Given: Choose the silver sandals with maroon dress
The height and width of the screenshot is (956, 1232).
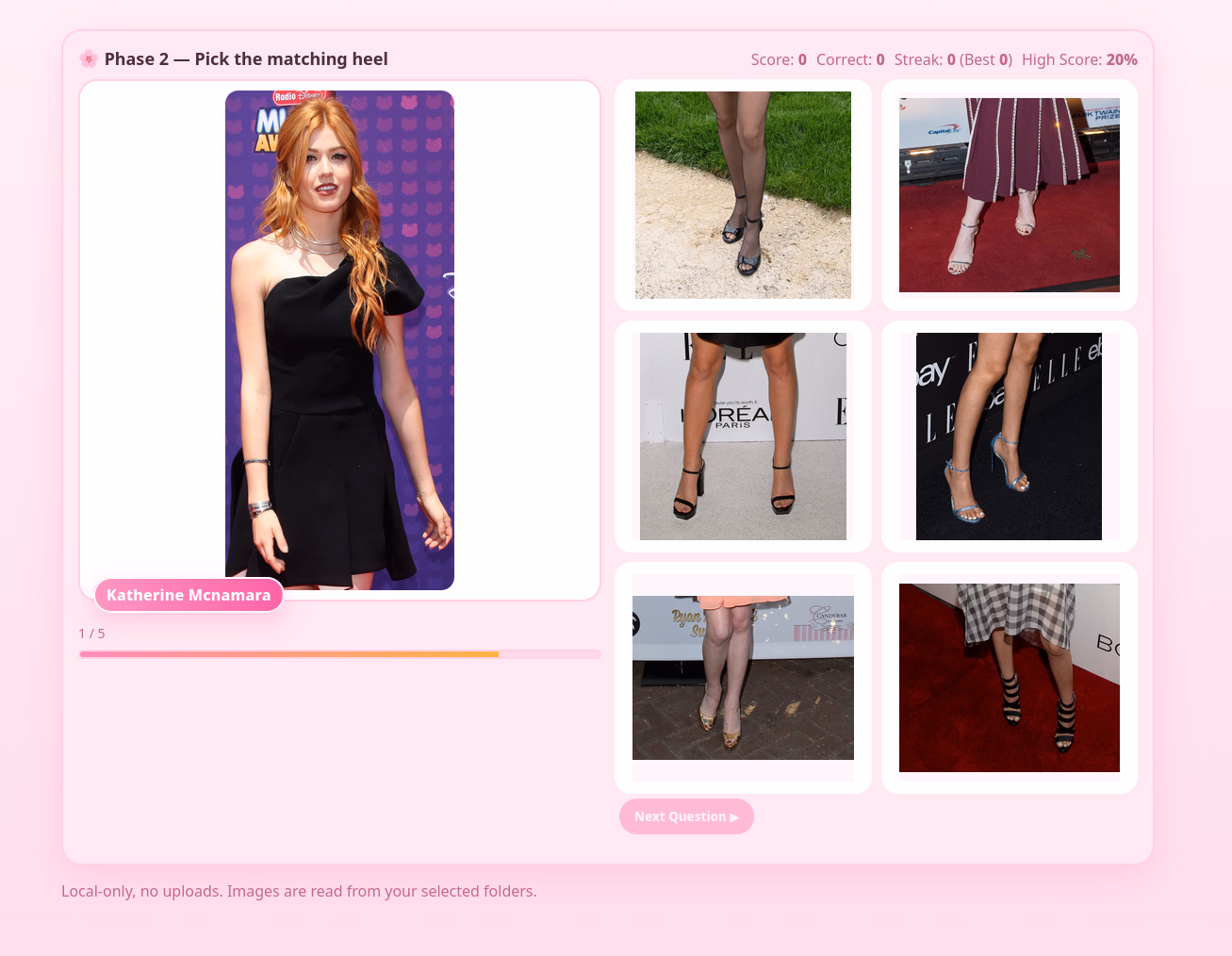Looking at the screenshot, I should pyautogui.click(x=1009, y=195).
